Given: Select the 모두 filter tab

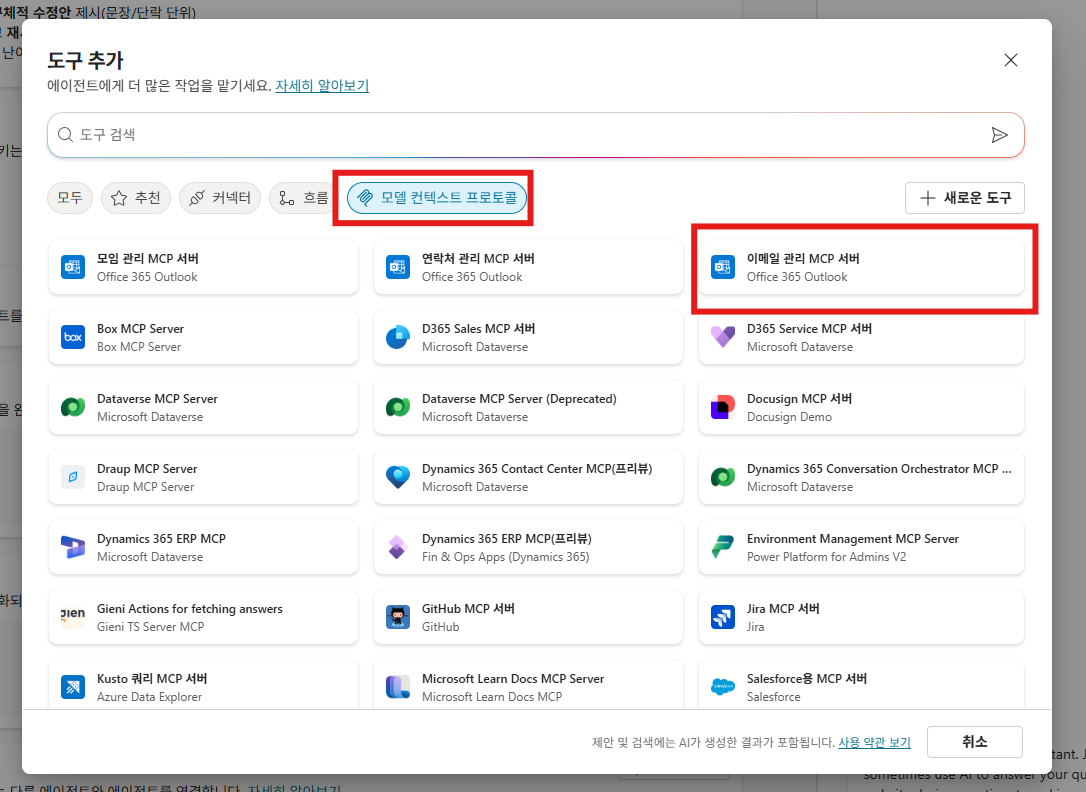Looking at the screenshot, I should 70,198.
